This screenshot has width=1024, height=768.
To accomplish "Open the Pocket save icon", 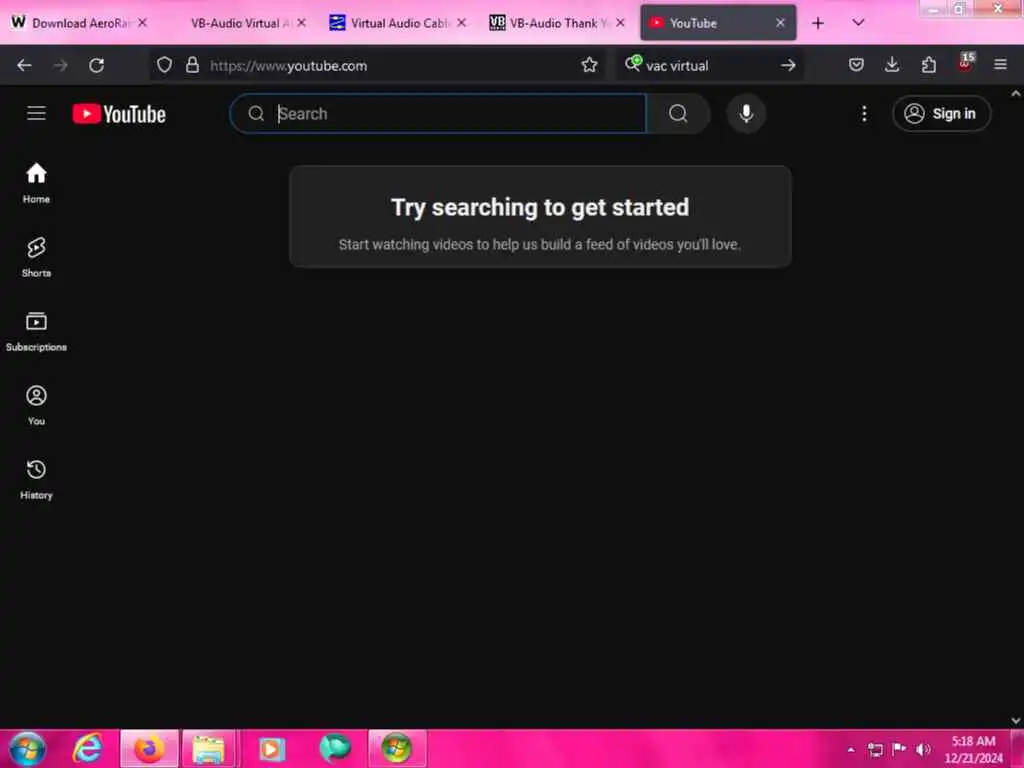I will point(856,65).
